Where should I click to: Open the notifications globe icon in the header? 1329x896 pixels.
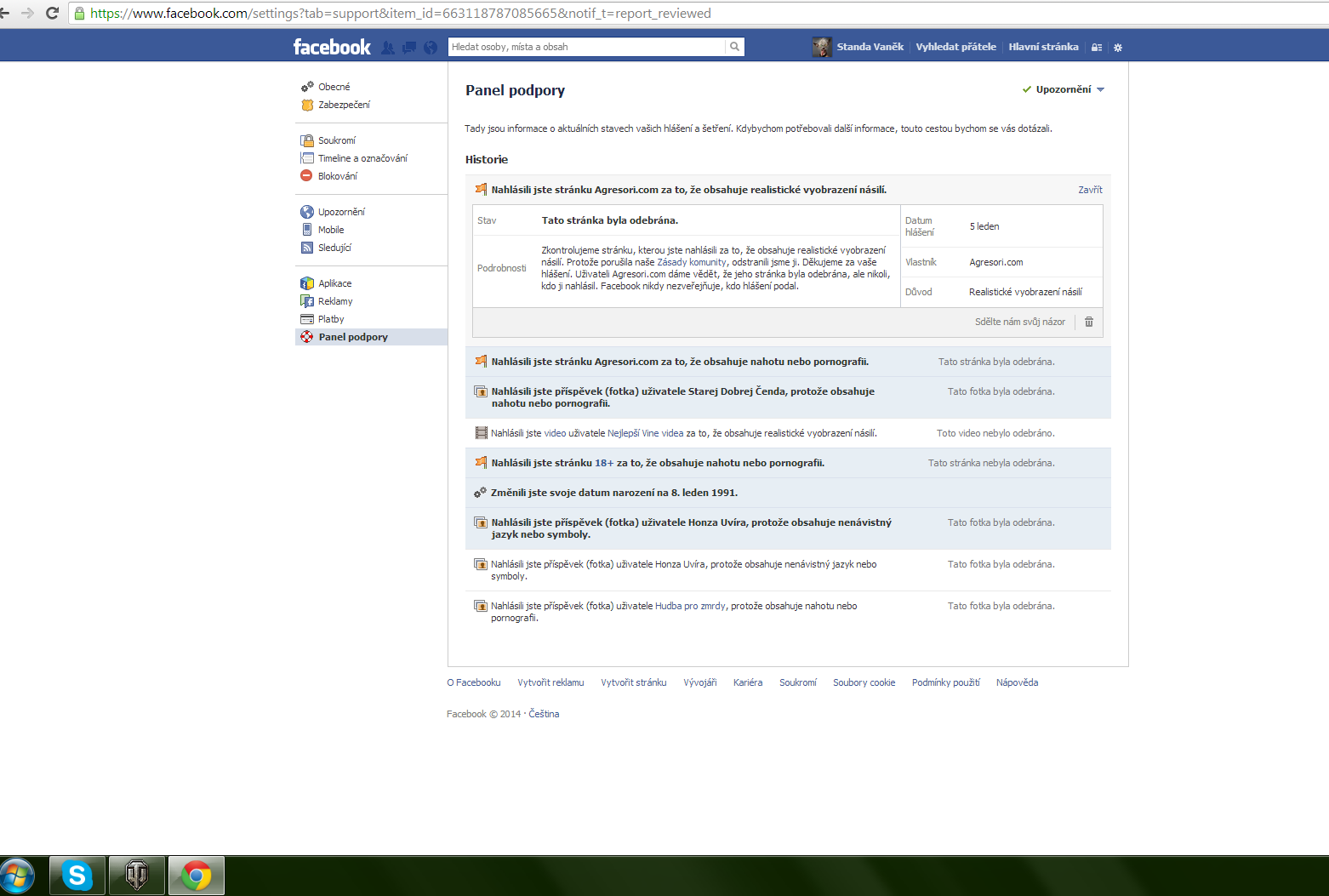431,48
